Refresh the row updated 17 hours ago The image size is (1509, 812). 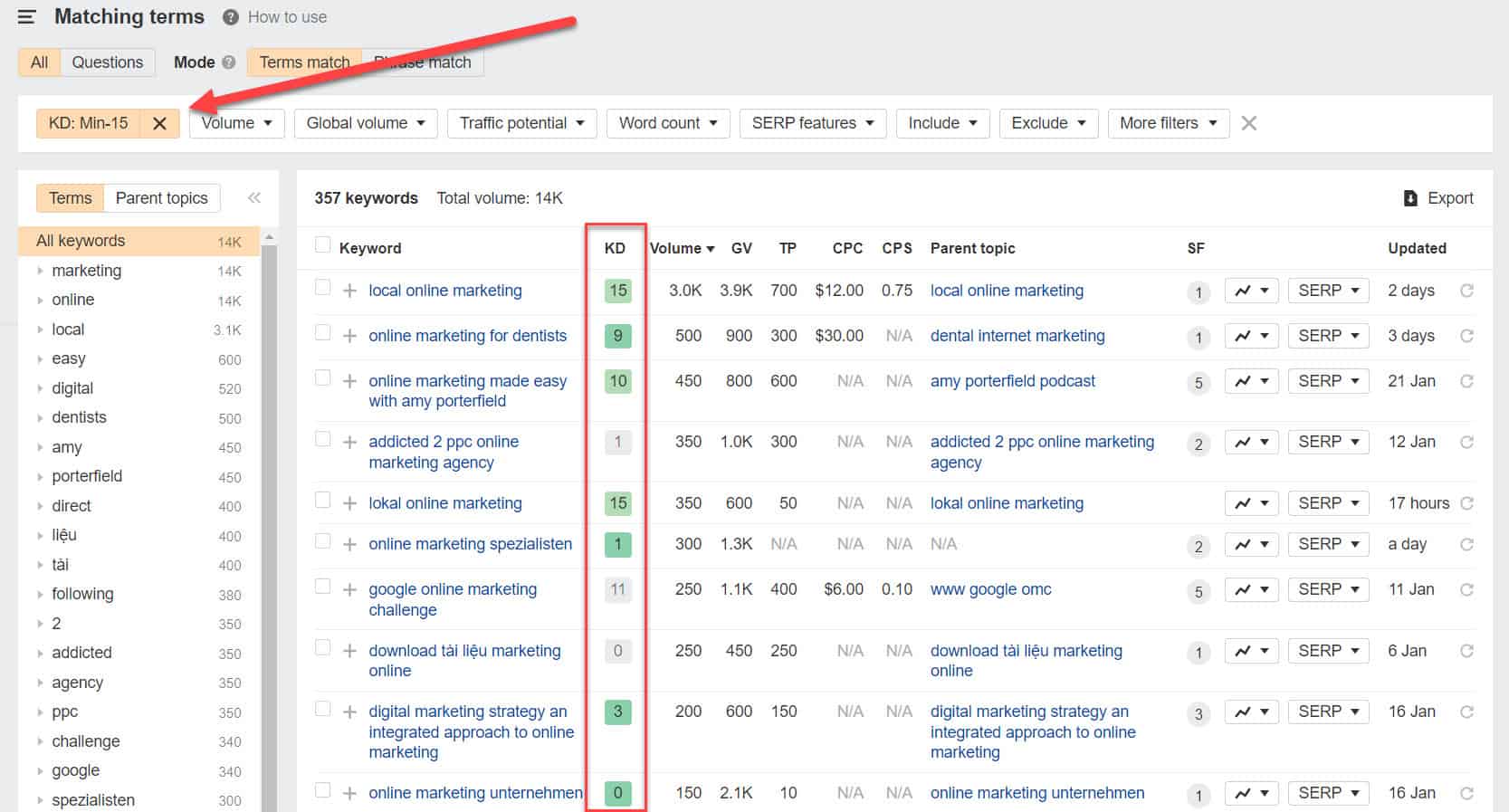tap(1466, 503)
